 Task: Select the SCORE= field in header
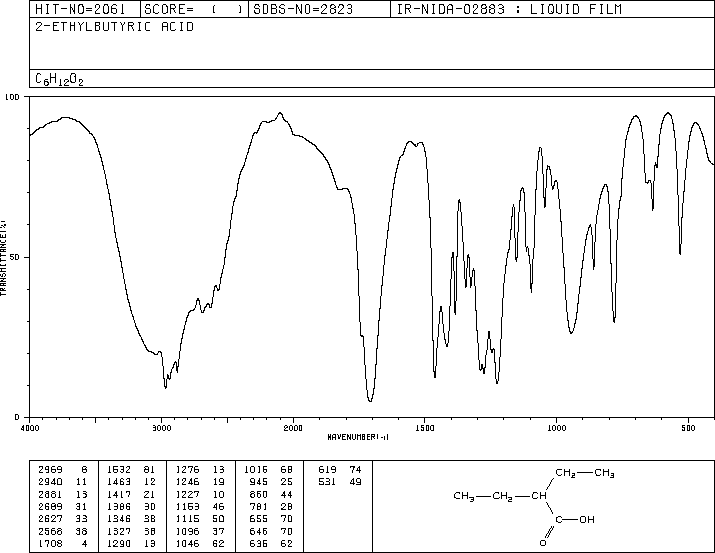(194, 9)
